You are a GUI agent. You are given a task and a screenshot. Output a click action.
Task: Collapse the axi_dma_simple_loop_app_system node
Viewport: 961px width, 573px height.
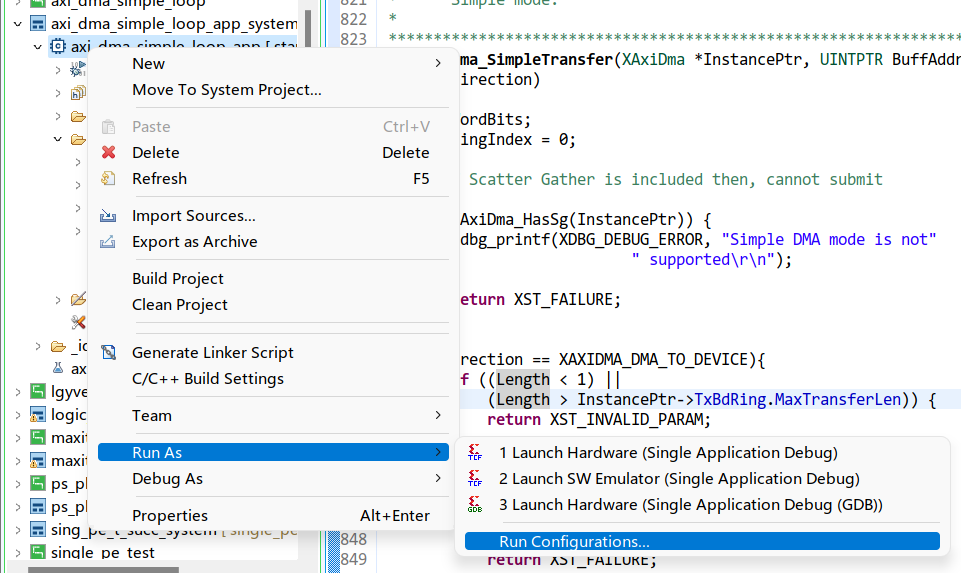(18, 24)
